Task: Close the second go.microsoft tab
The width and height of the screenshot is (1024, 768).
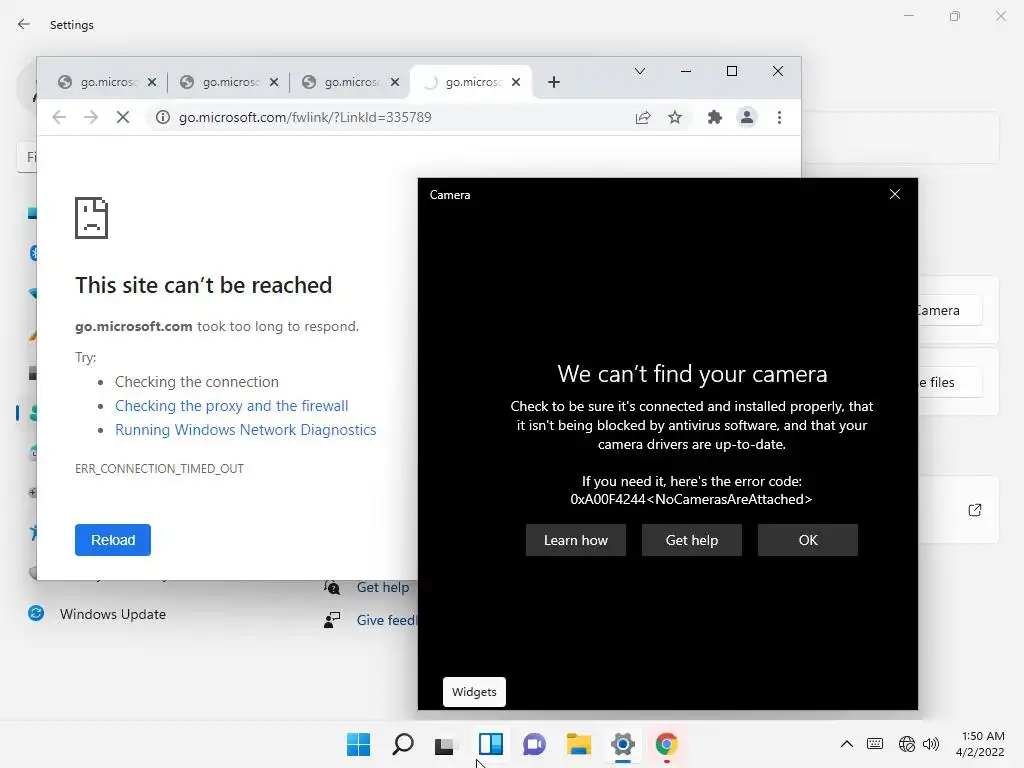Action: [x=274, y=82]
